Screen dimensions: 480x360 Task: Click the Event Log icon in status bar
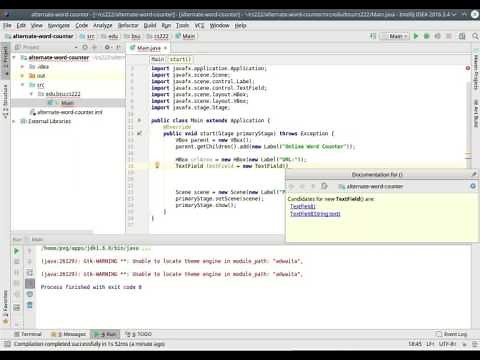click(439, 334)
